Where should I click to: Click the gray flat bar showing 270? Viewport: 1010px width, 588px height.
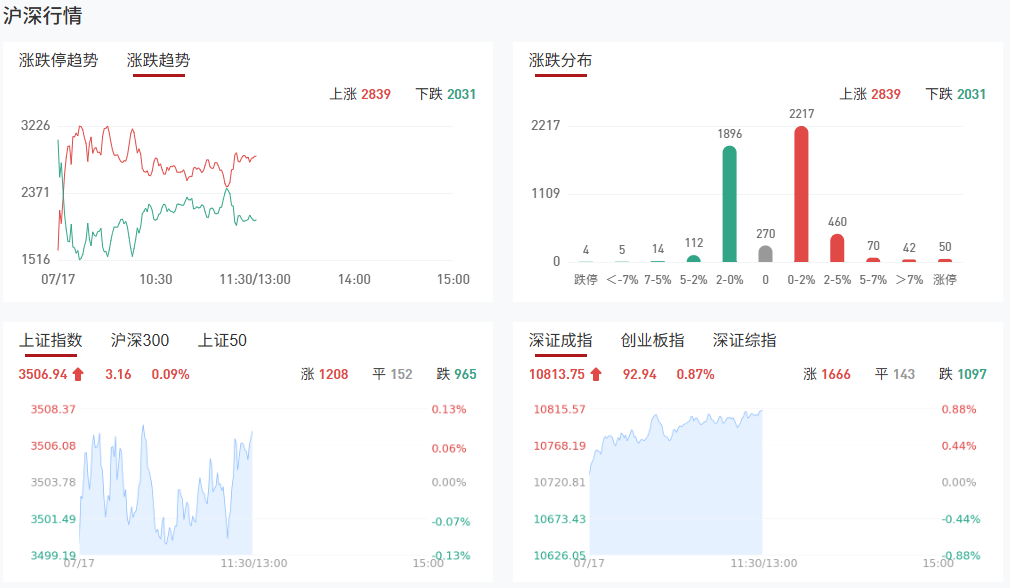(765, 254)
